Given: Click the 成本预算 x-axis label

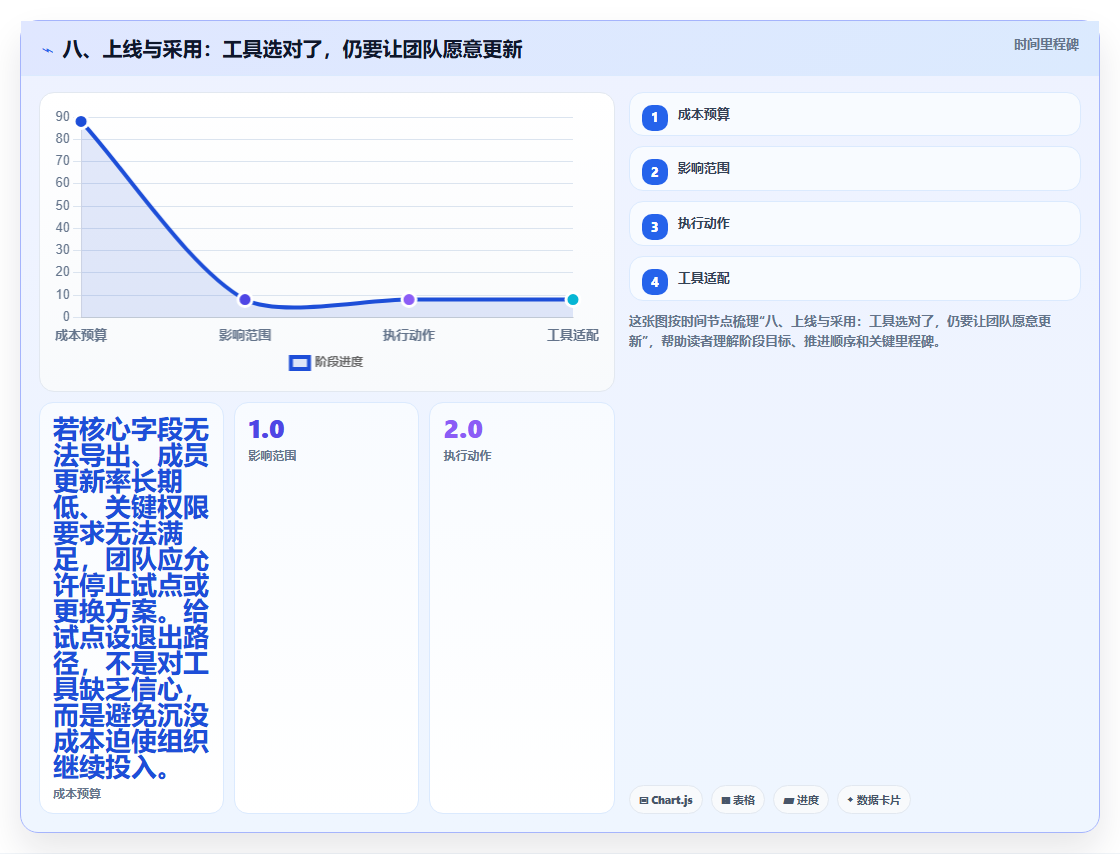Looking at the screenshot, I should pyautogui.click(x=81, y=336).
